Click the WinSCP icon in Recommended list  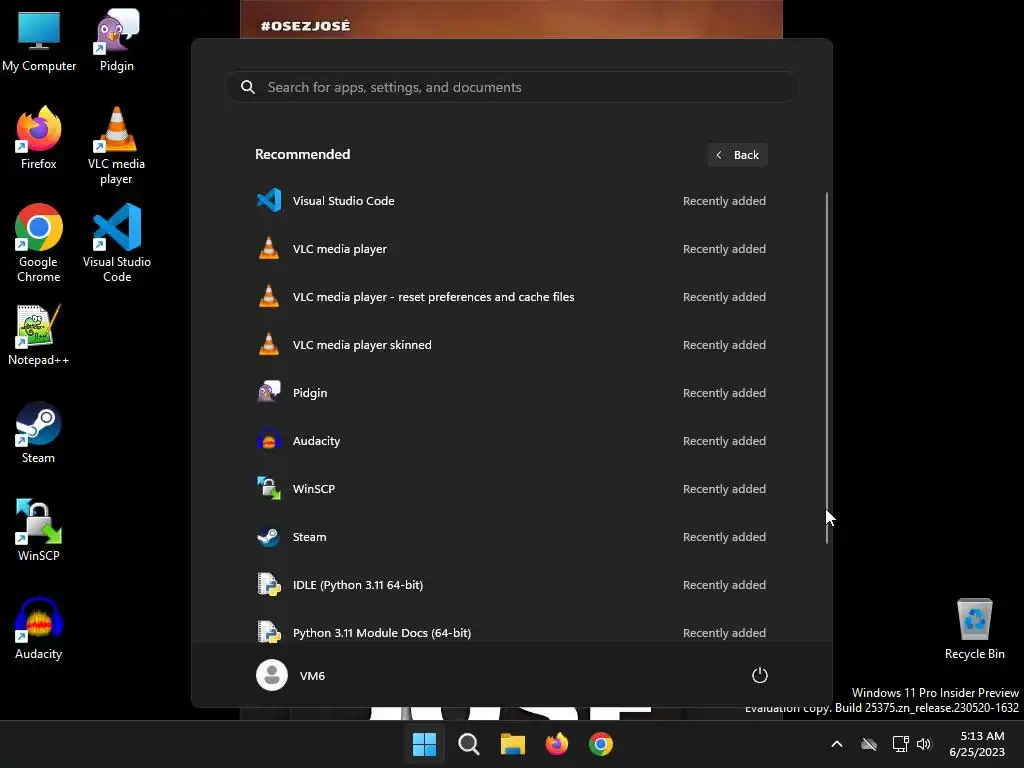(269, 488)
